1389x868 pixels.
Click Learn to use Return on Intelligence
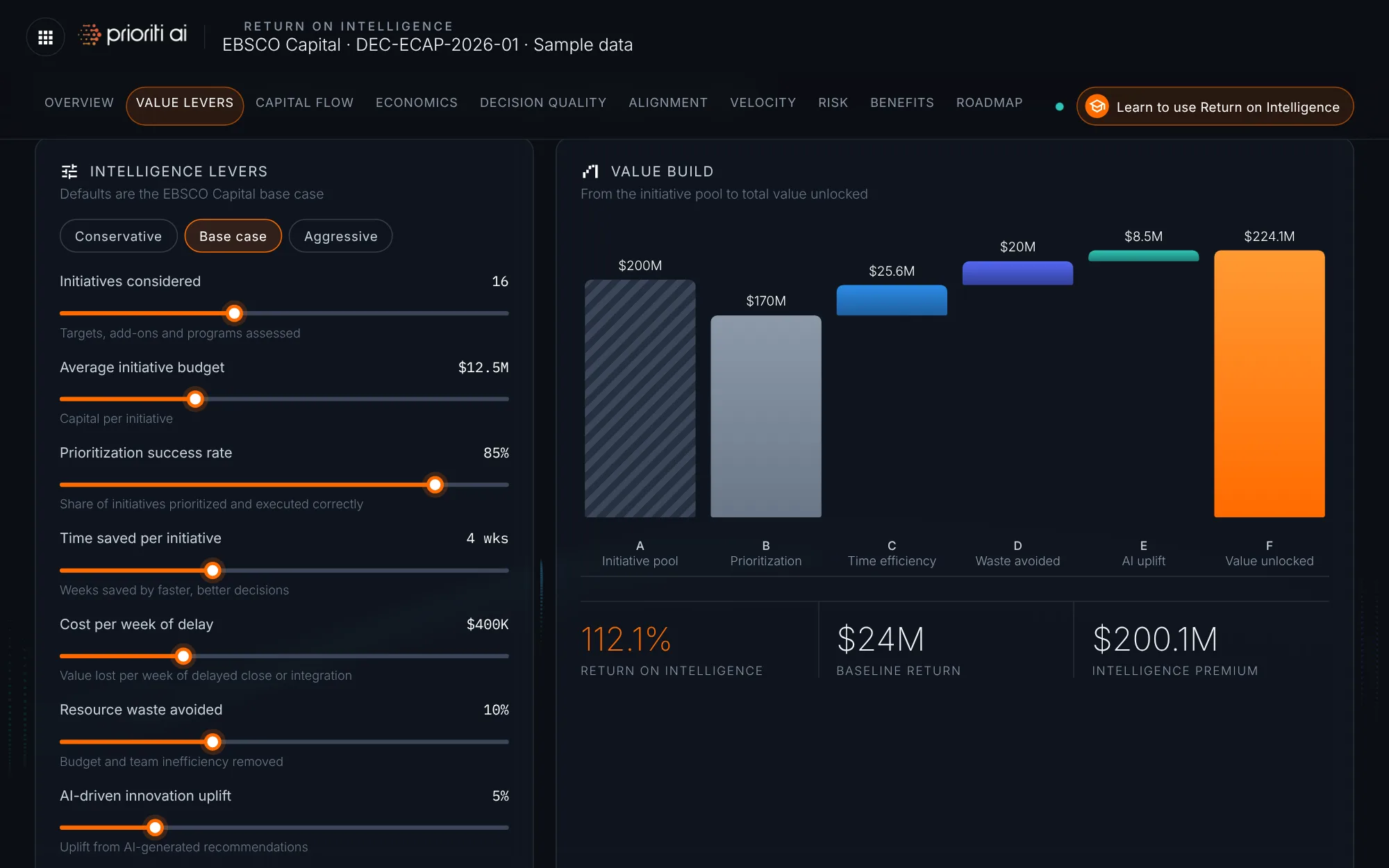click(x=1215, y=106)
